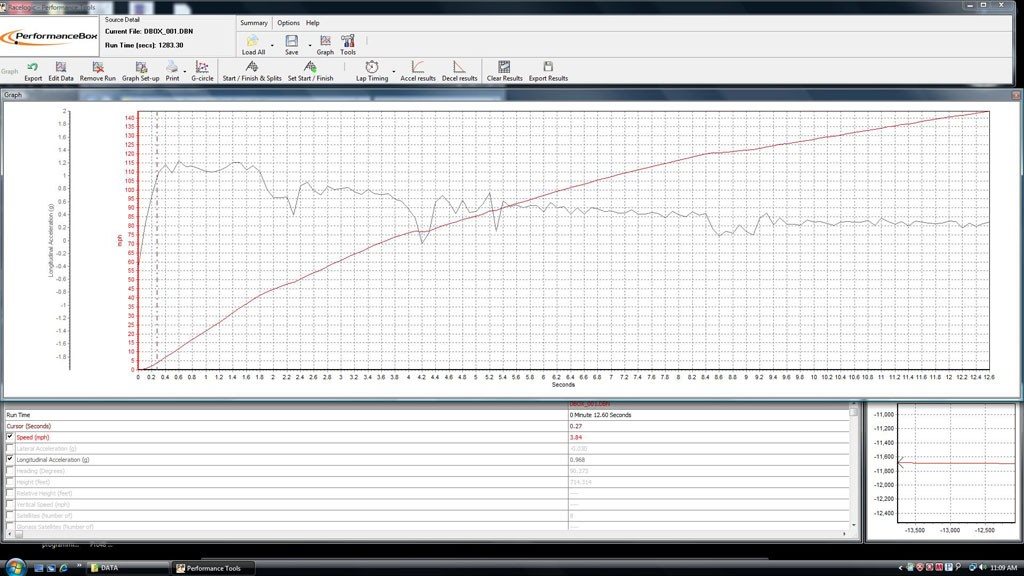Click the channel list vertical scrollbar down arrow
Image resolution: width=1024 pixels, height=576 pixels.
pos(853,525)
